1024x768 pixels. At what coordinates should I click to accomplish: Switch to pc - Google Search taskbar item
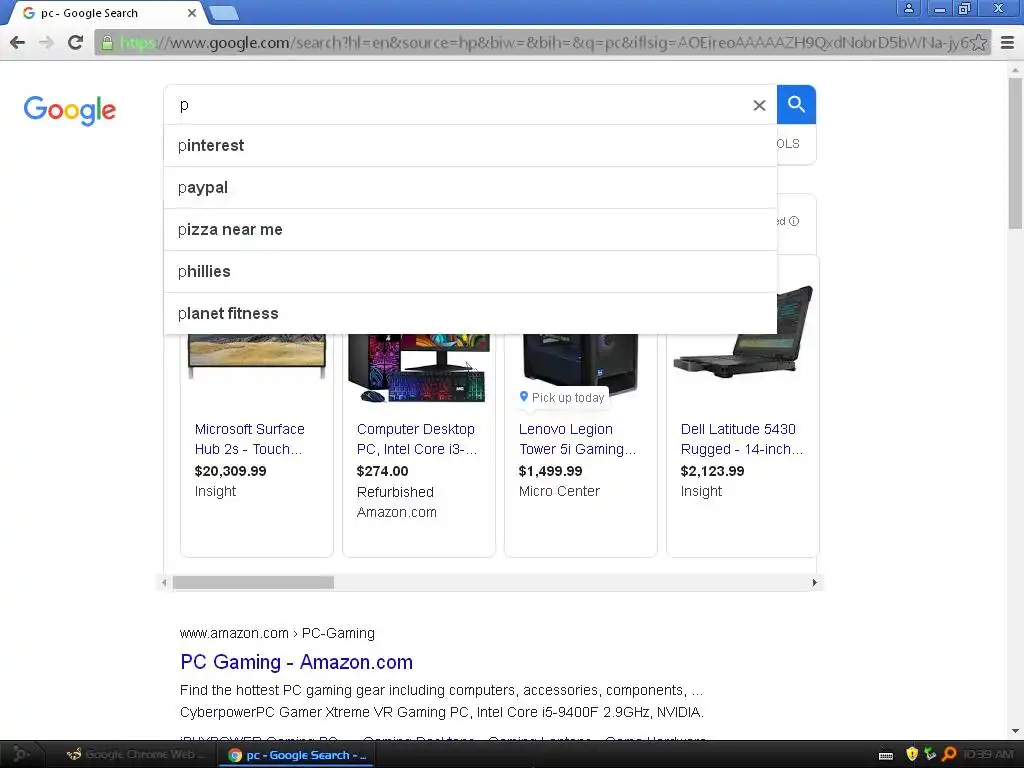(298, 755)
